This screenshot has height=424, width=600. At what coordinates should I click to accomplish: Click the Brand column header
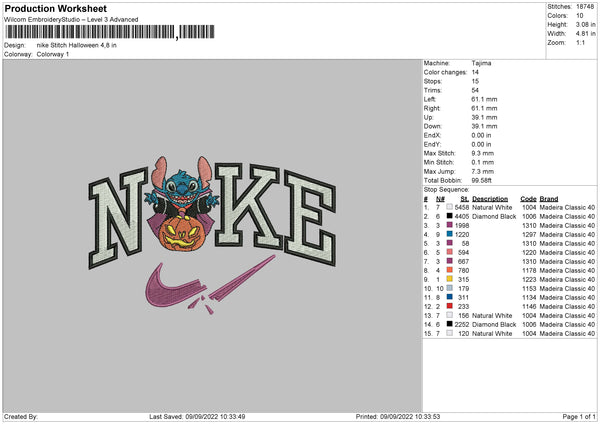coord(549,199)
